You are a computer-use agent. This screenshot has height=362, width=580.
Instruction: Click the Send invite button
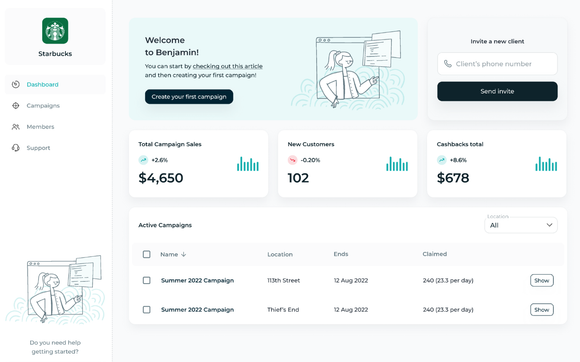[497, 91]
